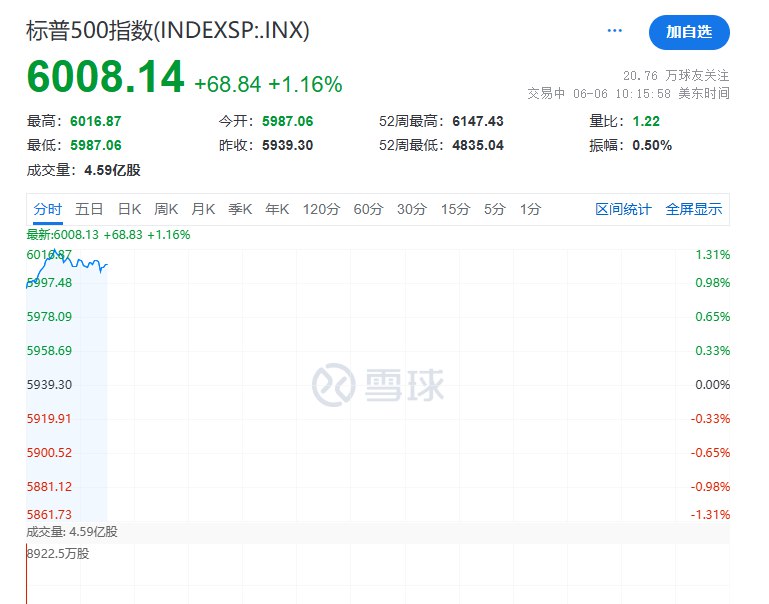Click the 5900.52 axis label
769x604 pixels.
tap(49, 453)
